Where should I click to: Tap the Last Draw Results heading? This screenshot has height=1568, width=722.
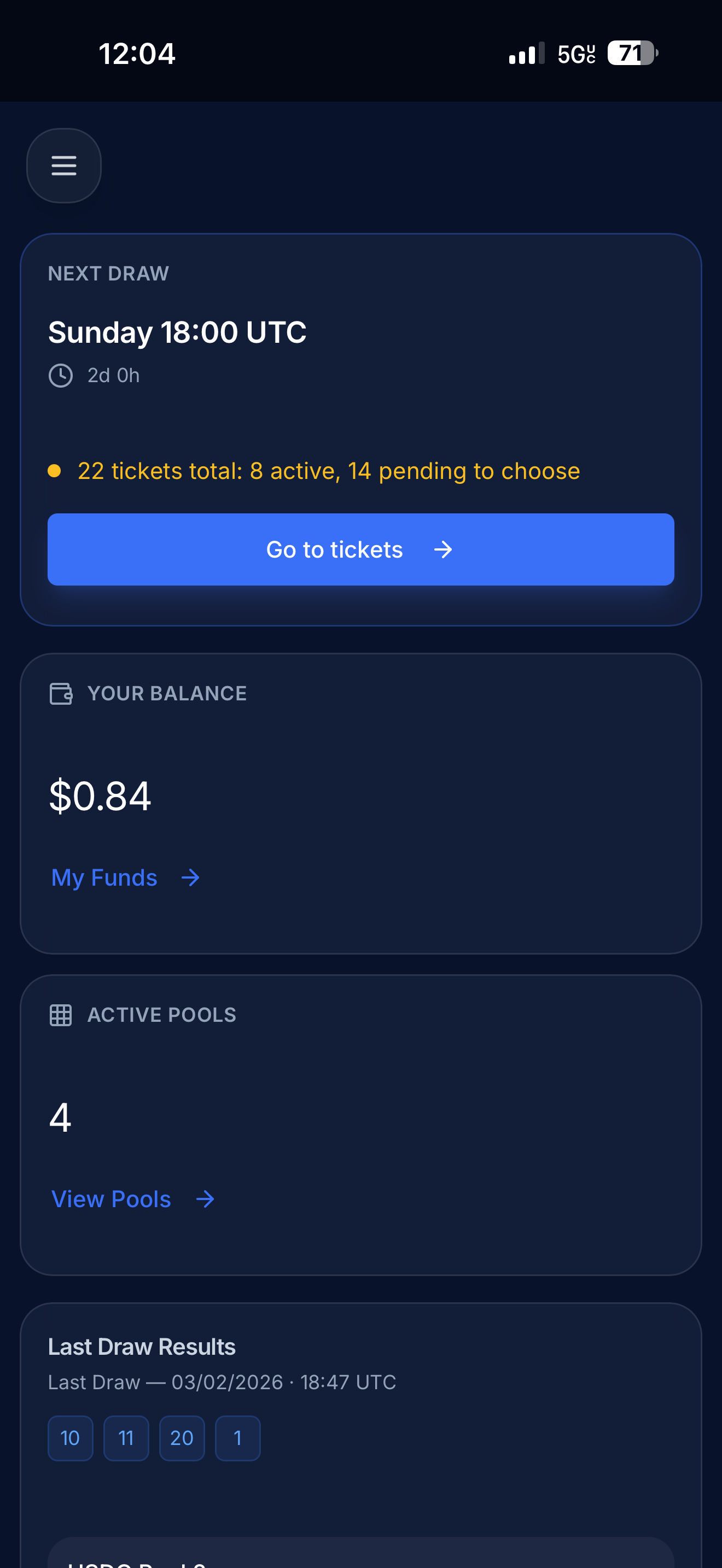pos(142,1347)
